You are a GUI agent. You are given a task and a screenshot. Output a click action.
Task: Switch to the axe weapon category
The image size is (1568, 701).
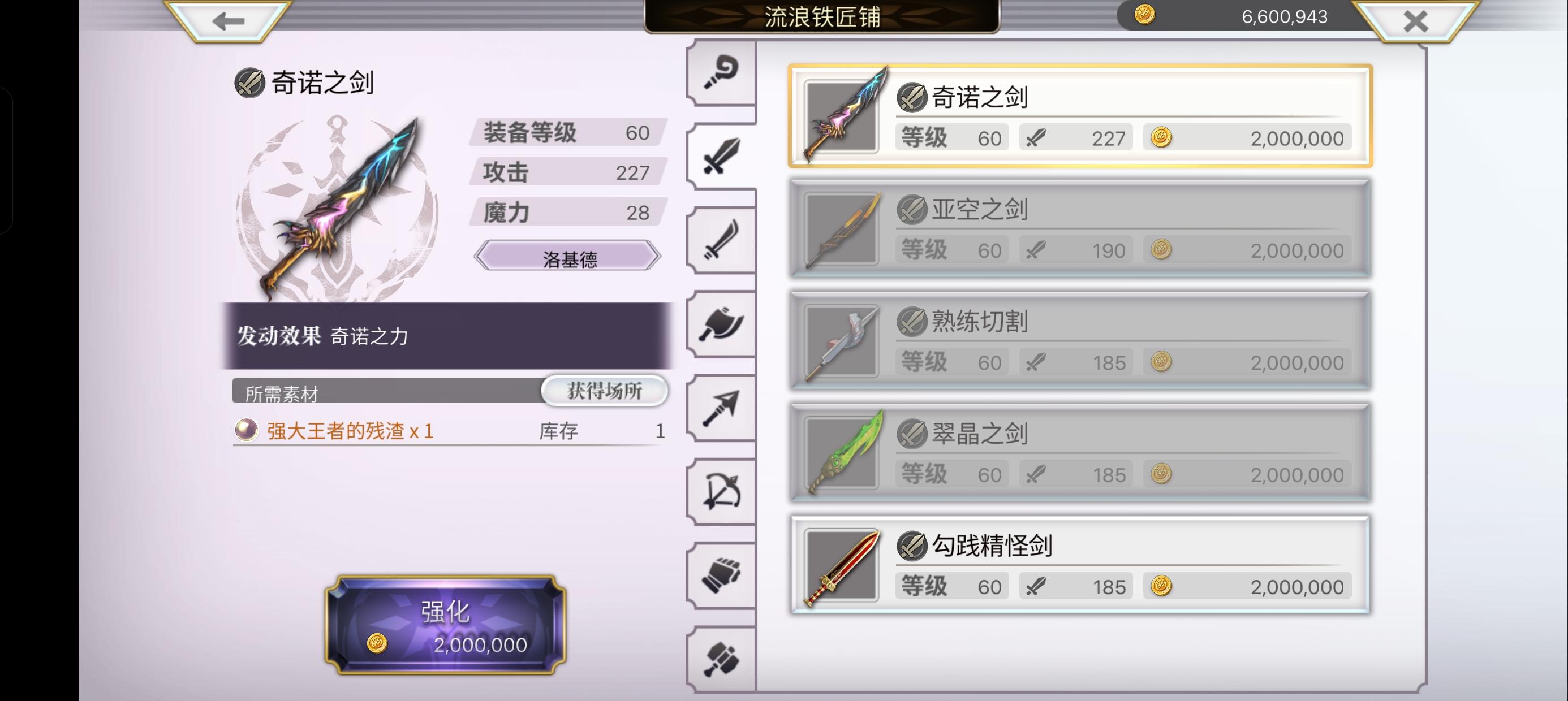[x=722, y=323]
